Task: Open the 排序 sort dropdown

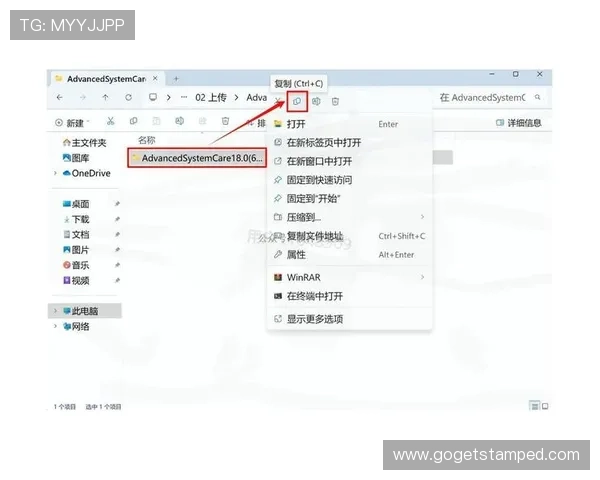Action: pyautogui.click(x=257, y=123)
